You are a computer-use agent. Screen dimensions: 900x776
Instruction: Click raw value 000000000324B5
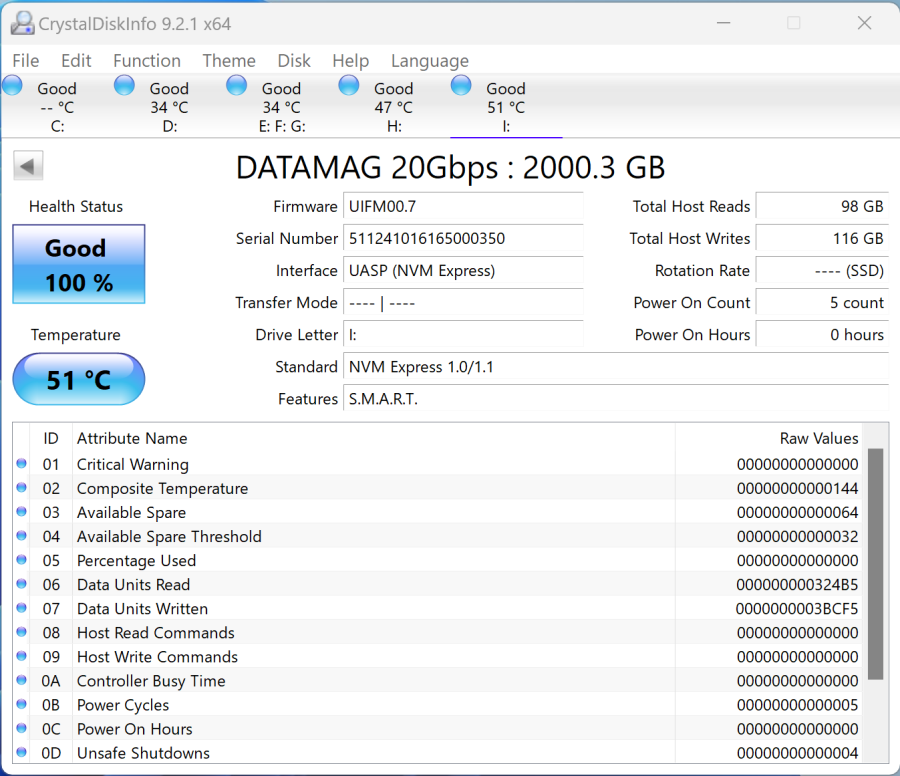[797, 585]
